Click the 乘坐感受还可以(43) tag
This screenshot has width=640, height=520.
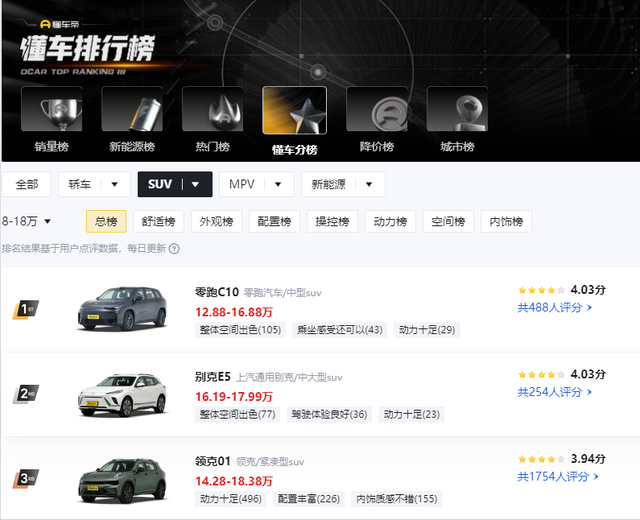coord(340,330)
